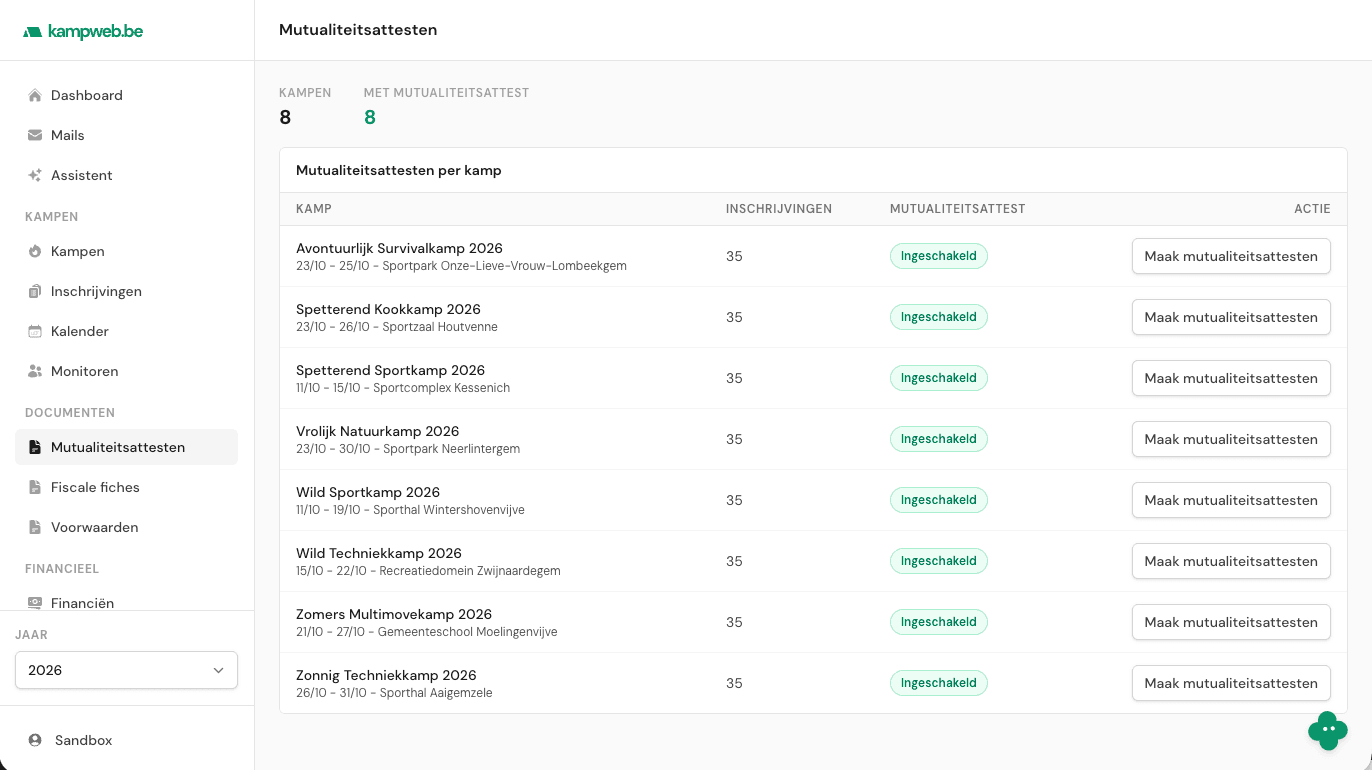
Task: Select the Vrolijk Natuurkamp 2026 camp name
Action: [x=378, y=431]
